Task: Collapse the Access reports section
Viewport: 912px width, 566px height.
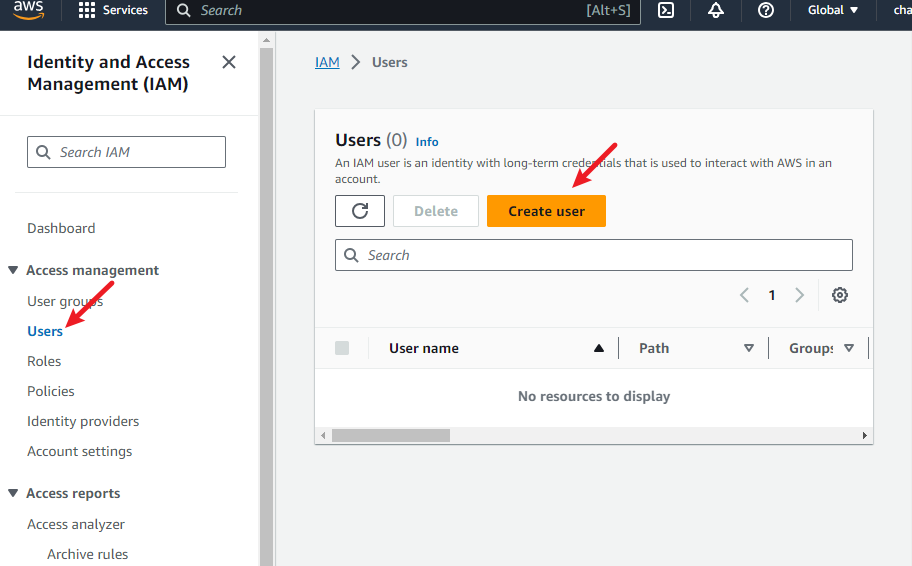Action: pyautogui.click(x=13, y=493)
